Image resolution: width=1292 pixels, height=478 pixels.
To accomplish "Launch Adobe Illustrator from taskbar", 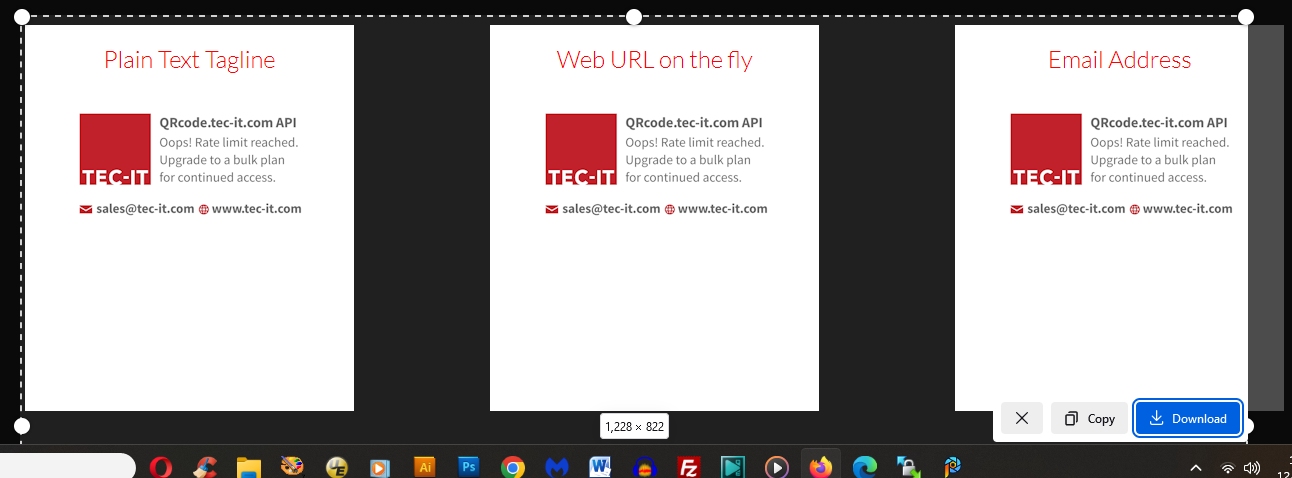I will coord(425,467).
